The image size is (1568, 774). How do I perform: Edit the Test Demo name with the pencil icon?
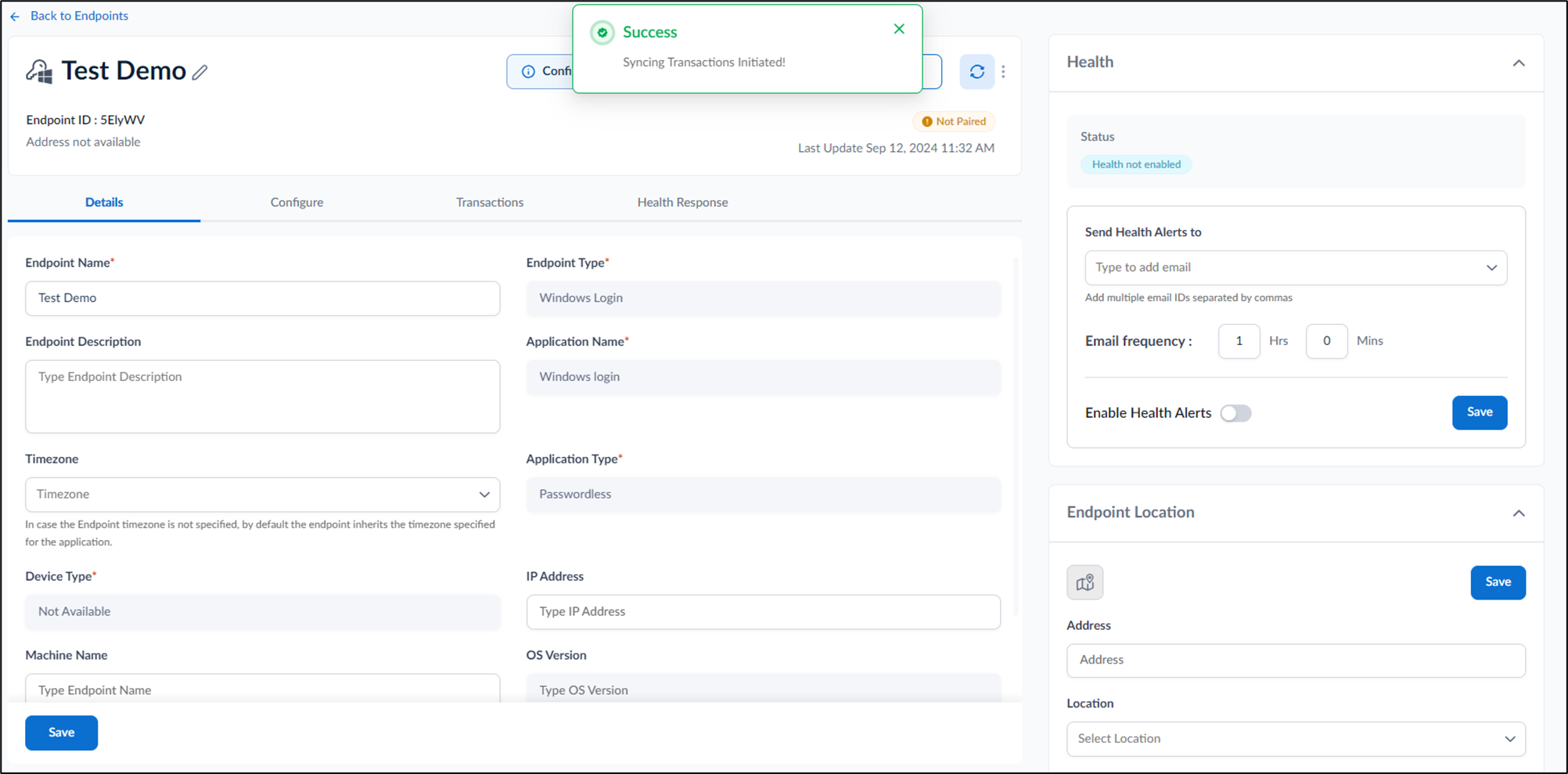point(200,72)
